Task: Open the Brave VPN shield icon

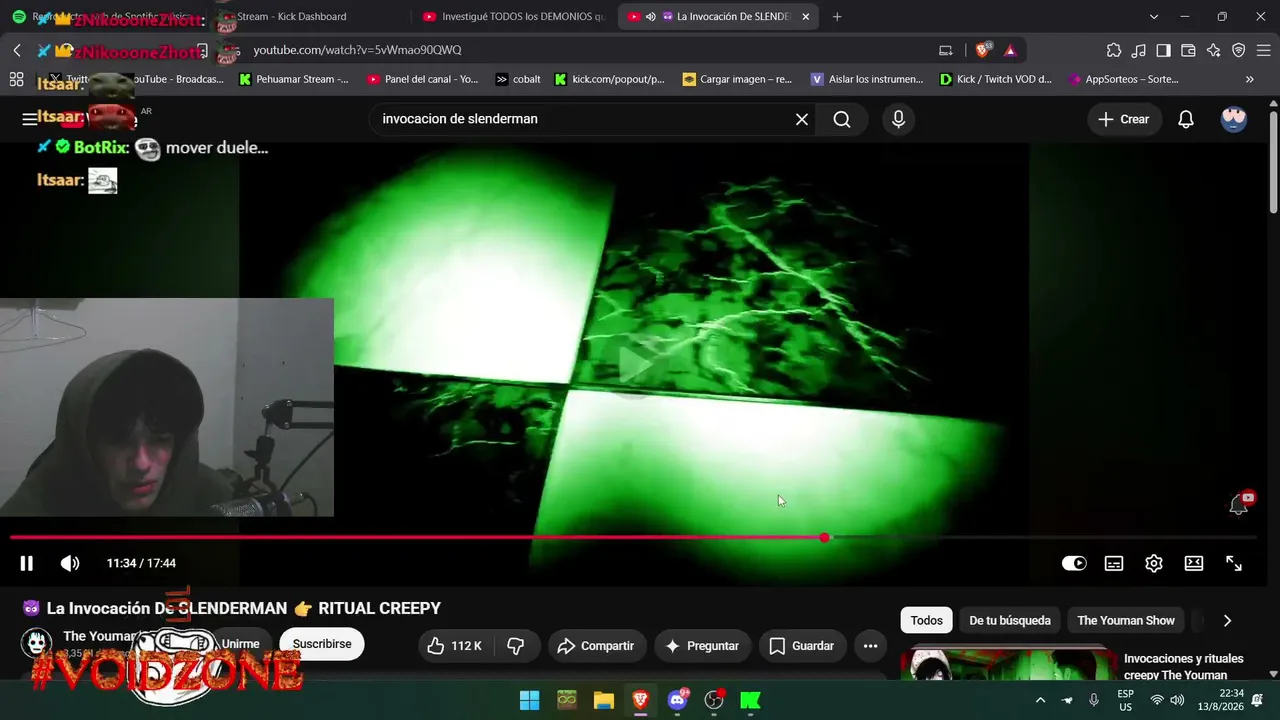Action: 1238,50
